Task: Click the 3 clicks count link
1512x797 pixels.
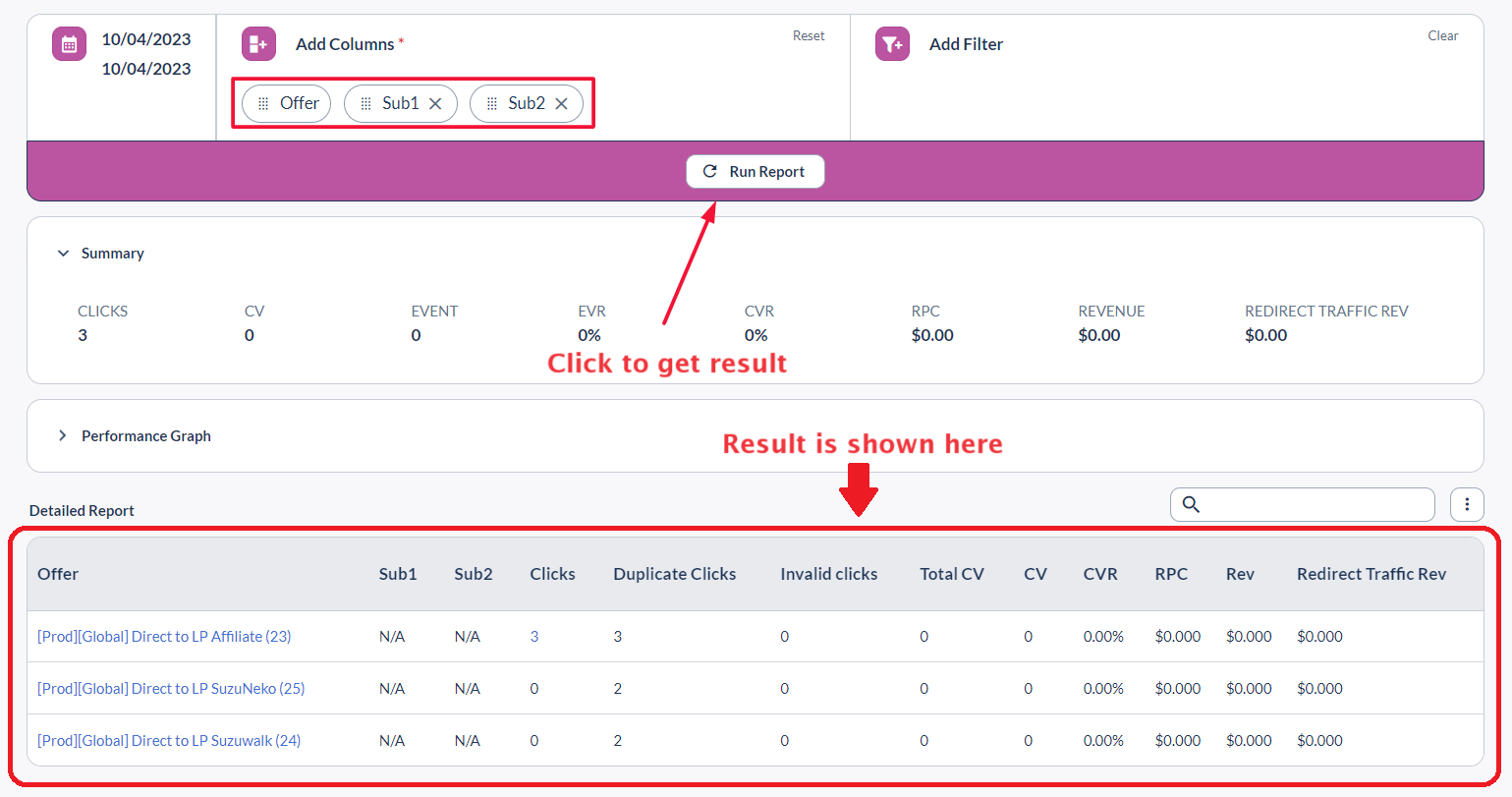Action: (534, 637)
